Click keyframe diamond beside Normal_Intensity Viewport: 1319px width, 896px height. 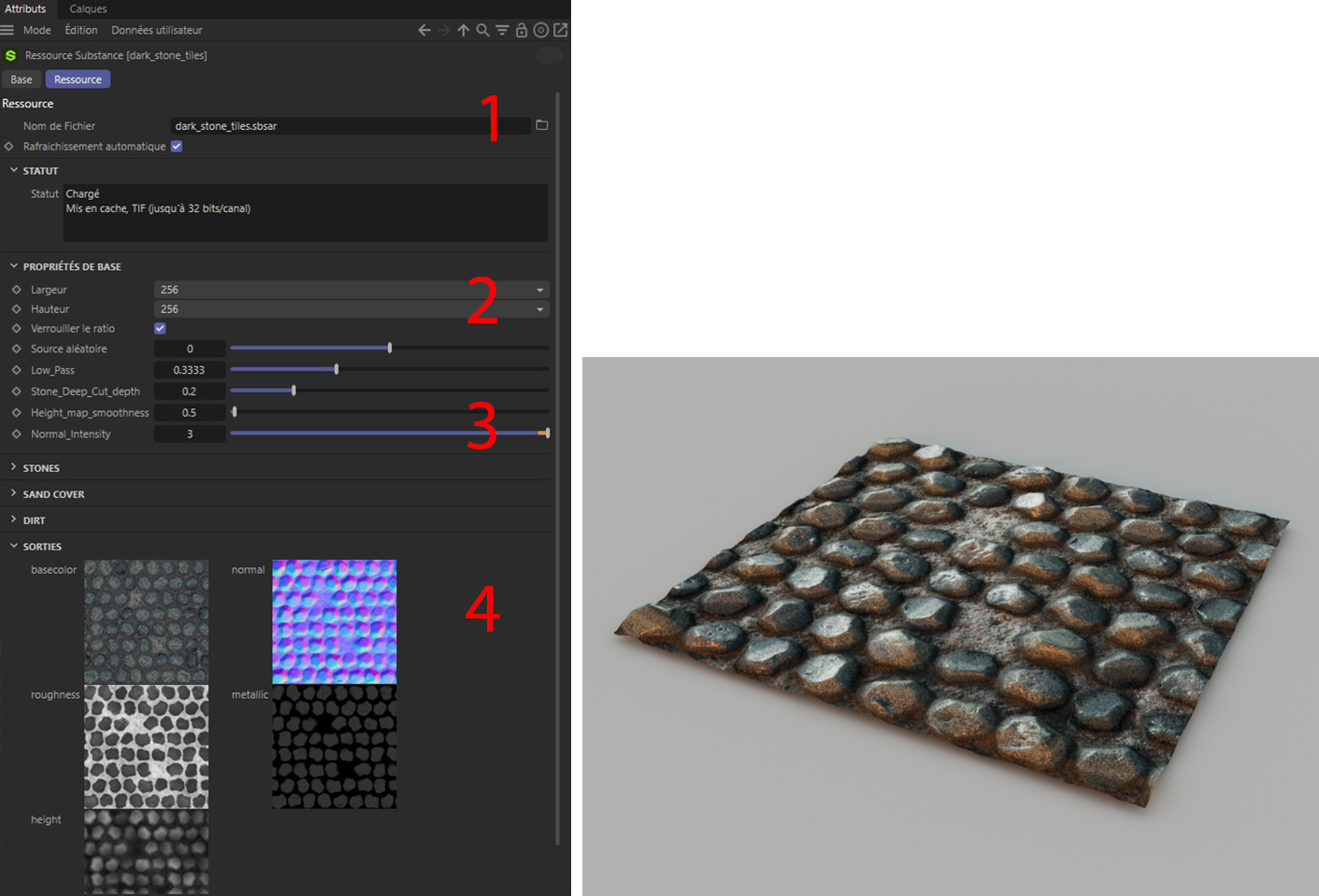click(x=16, y=434)
